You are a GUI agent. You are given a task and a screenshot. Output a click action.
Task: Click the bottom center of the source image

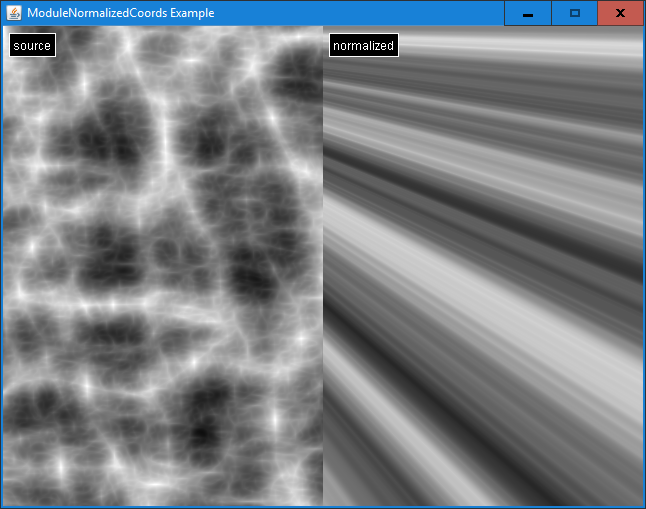point(162,500)
